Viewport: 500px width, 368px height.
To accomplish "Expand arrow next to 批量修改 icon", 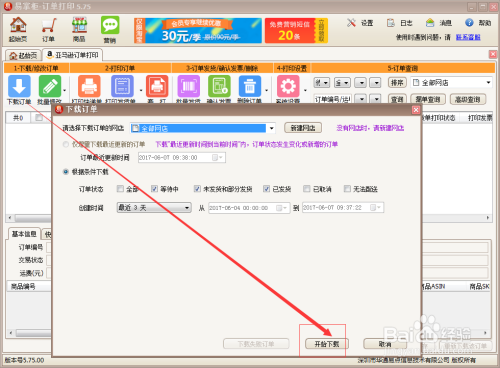I will click(x=65, y=90).
